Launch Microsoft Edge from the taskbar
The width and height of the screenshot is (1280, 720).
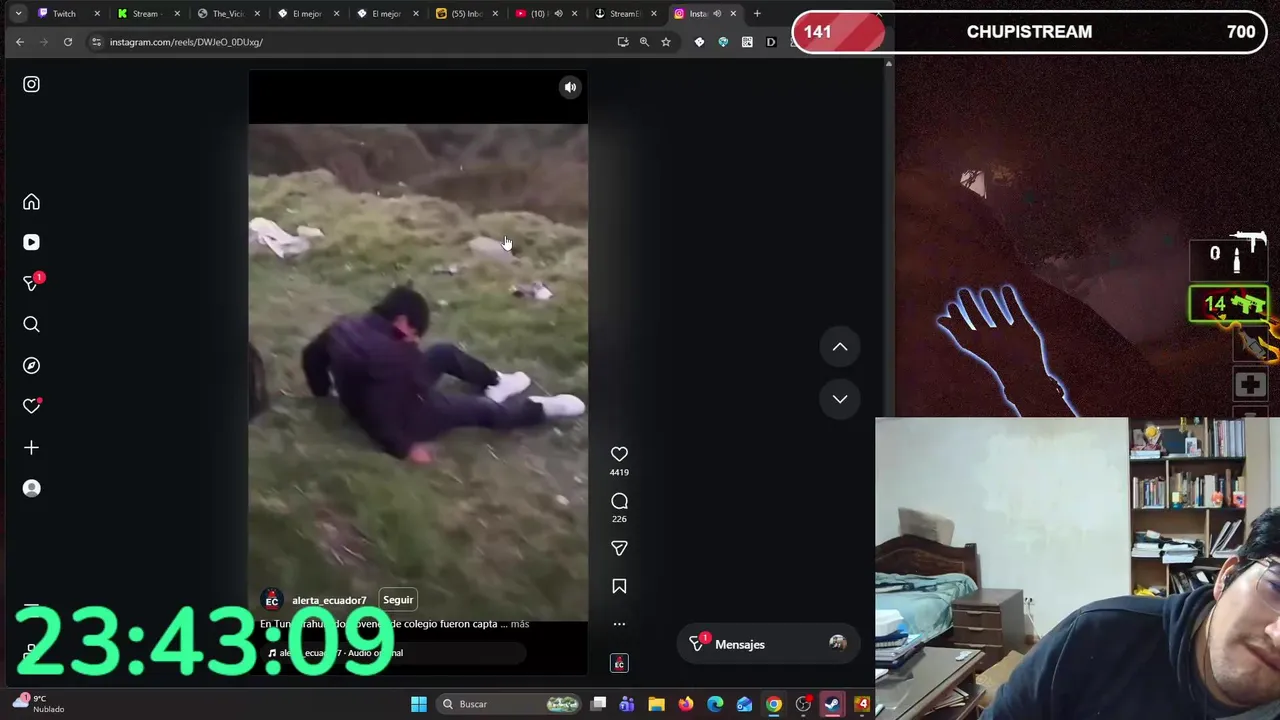(x=715, y=704)
